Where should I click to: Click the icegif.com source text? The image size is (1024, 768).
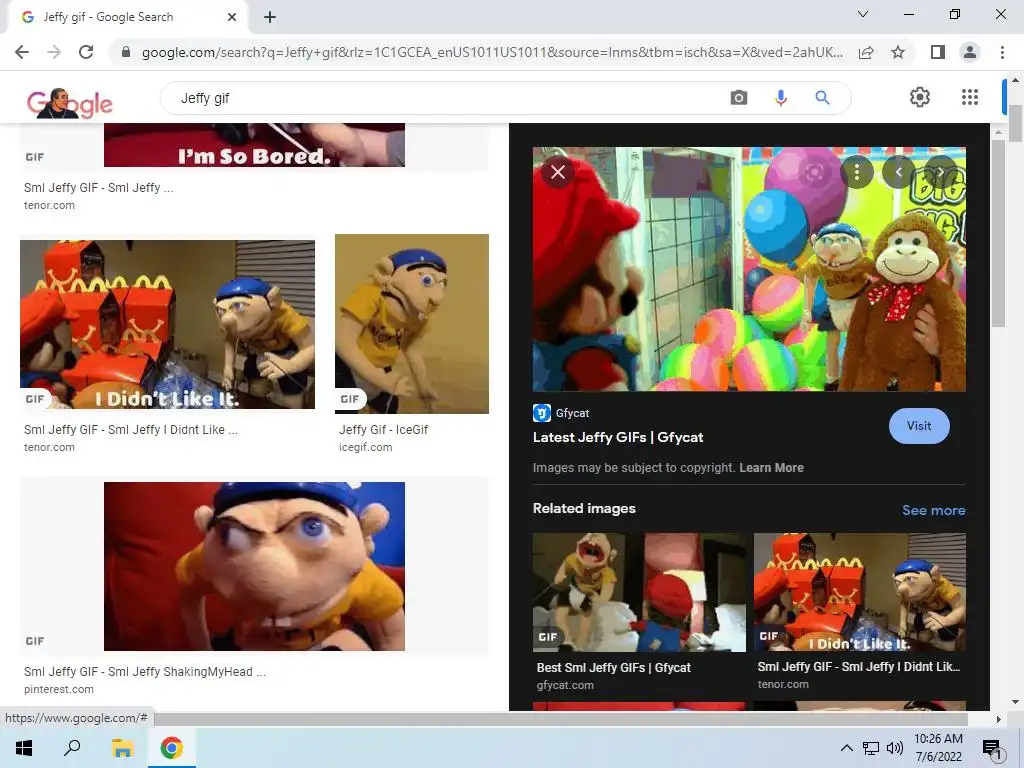[x=366, y=447]
